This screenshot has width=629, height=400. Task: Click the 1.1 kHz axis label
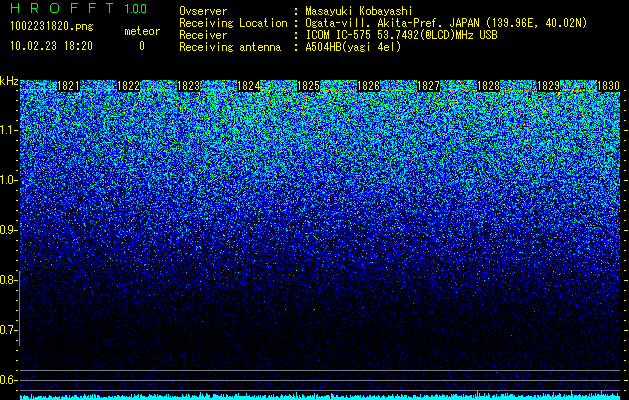(x=7, y=130)
